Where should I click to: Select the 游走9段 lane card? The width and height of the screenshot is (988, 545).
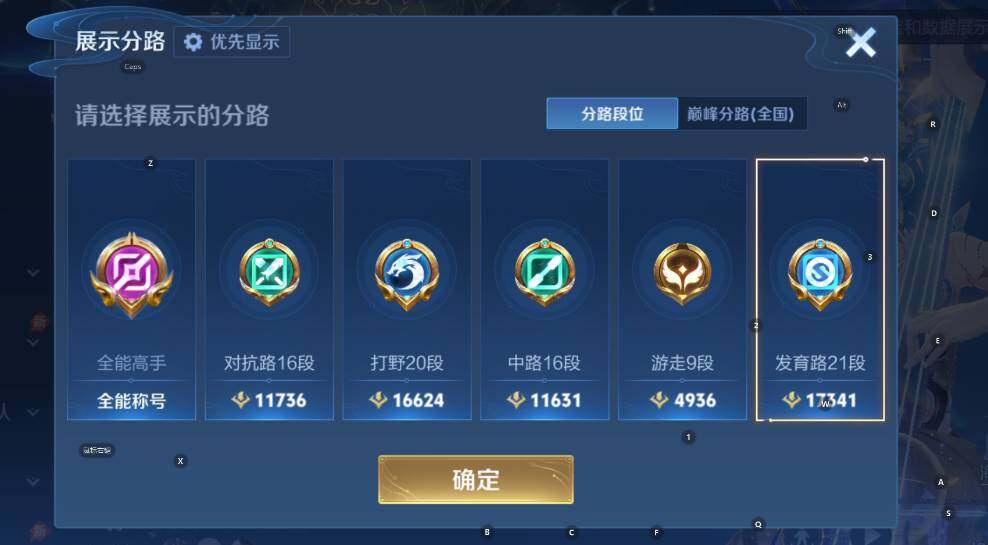coord(682,289)
